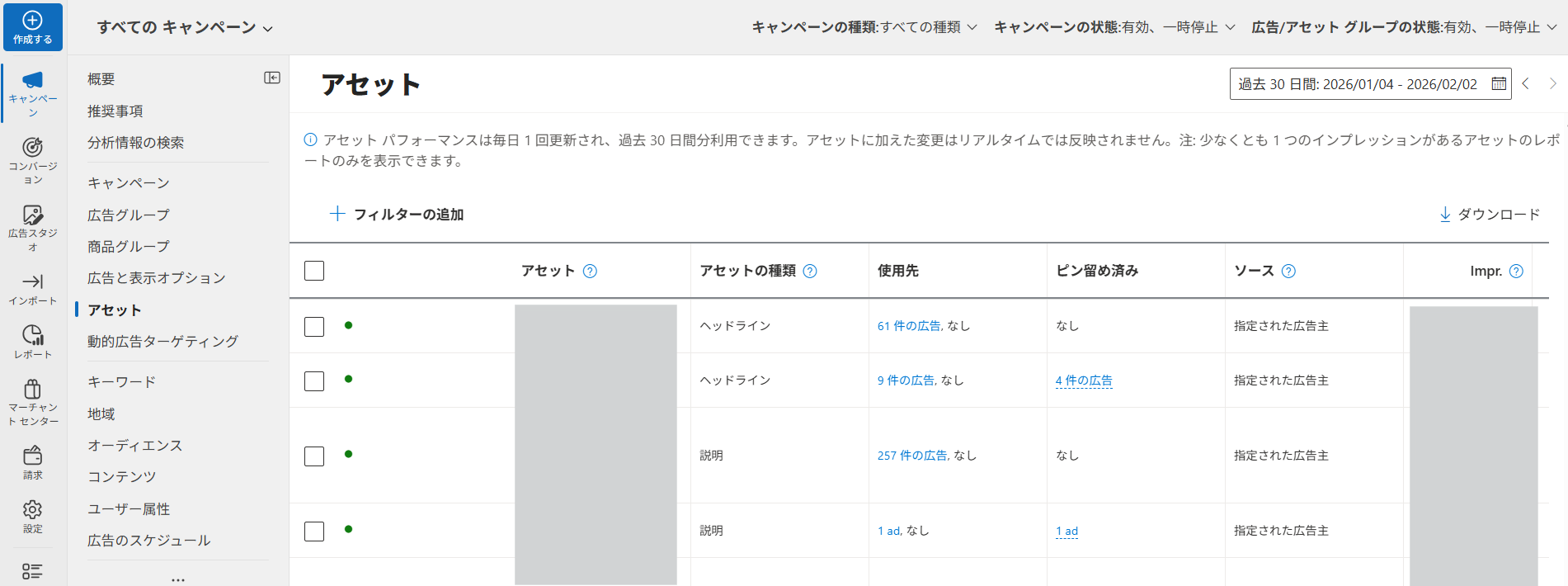1568x586 pixels.
Task: Click the ダウンロード button
Action: click(1489, 215)
